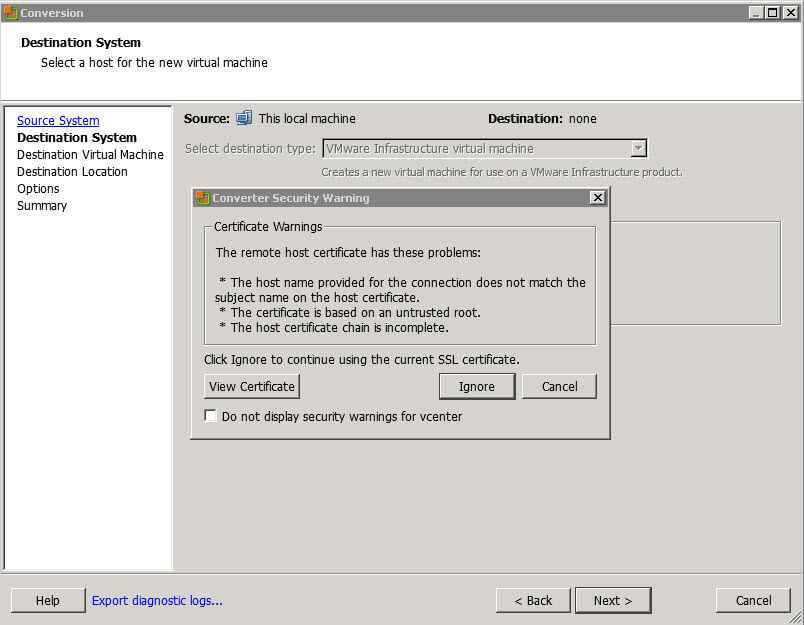This screenshot has width=804, height=625.
Task: Cancel the conversion wizard
Action: pyautogui.click(x=753, y=600)
